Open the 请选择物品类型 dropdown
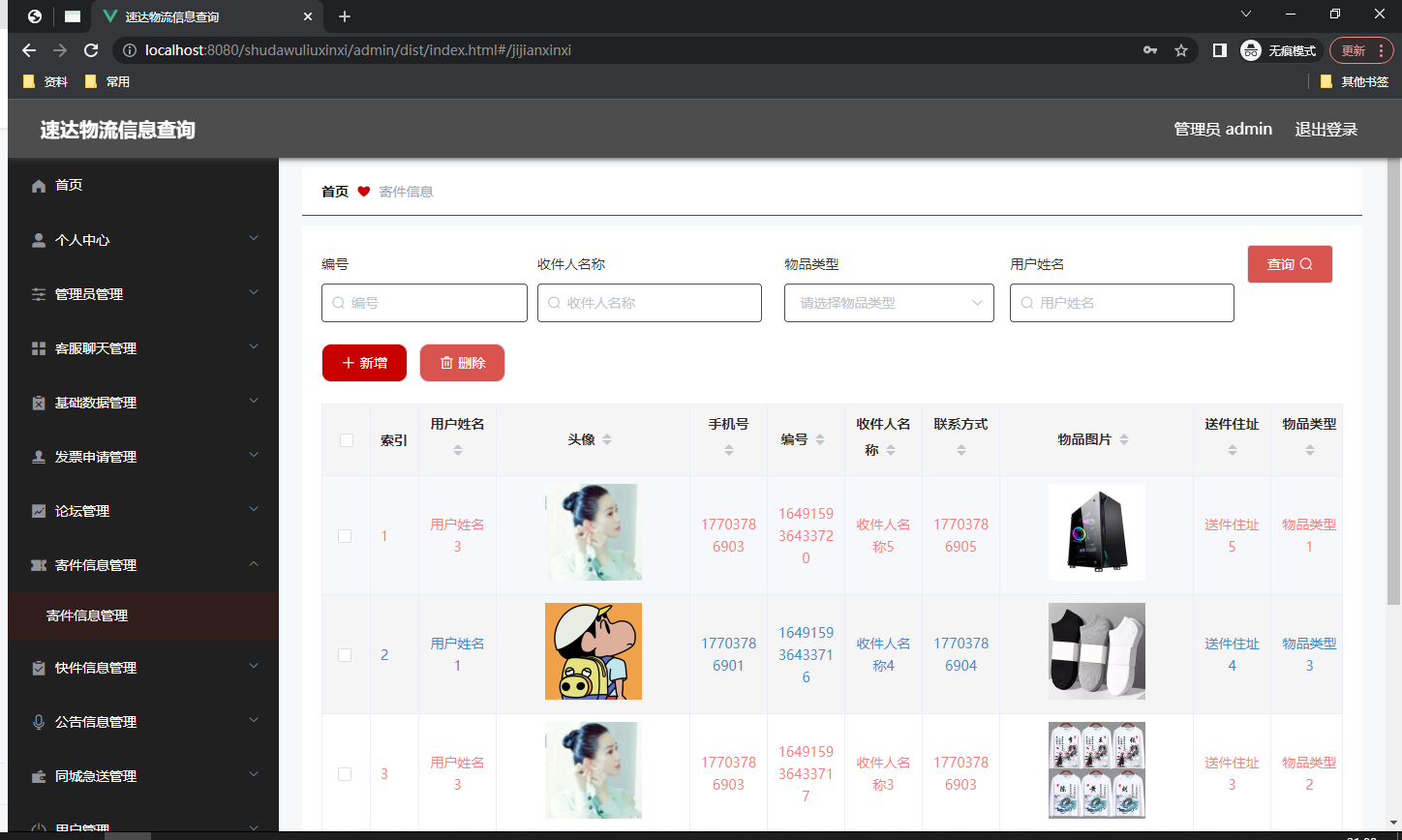 pos(888,303)
